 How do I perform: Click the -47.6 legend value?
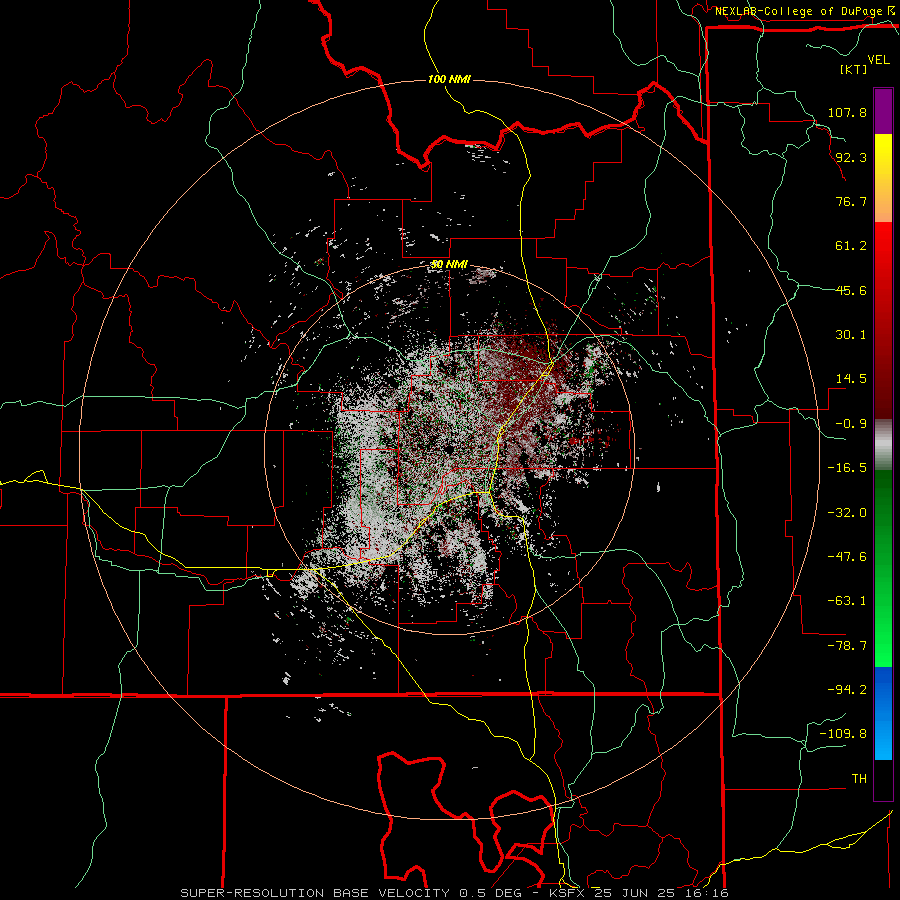847,557
